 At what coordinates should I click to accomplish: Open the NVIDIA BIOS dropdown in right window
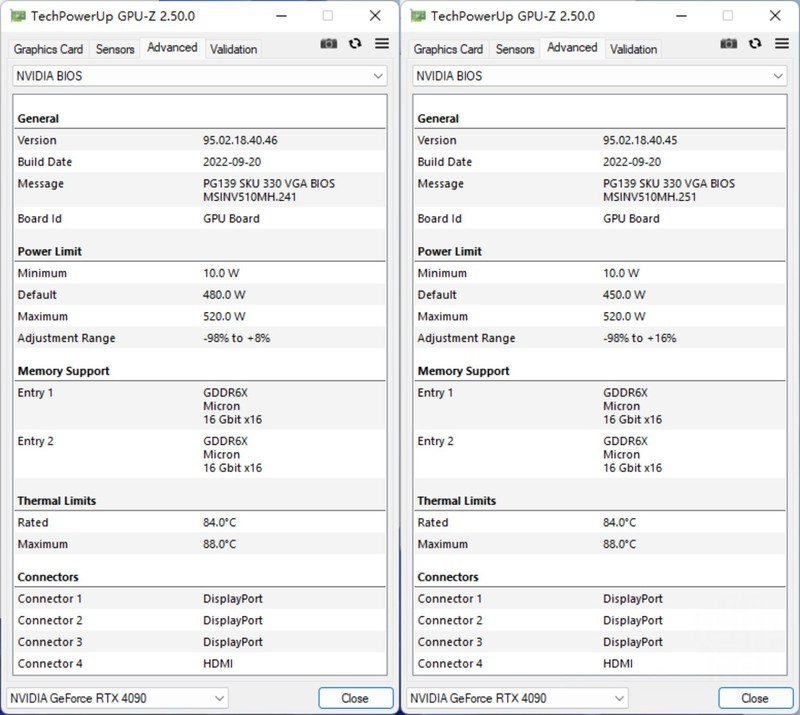(x=599, y=76)
